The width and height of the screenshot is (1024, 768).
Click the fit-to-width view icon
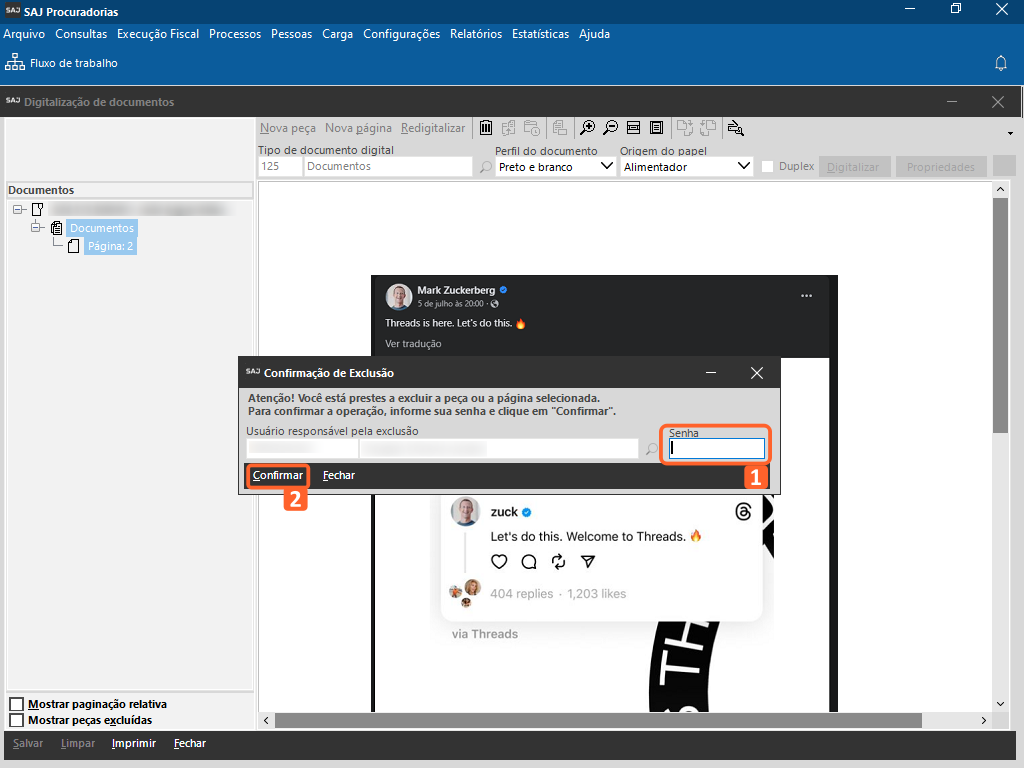633,128
